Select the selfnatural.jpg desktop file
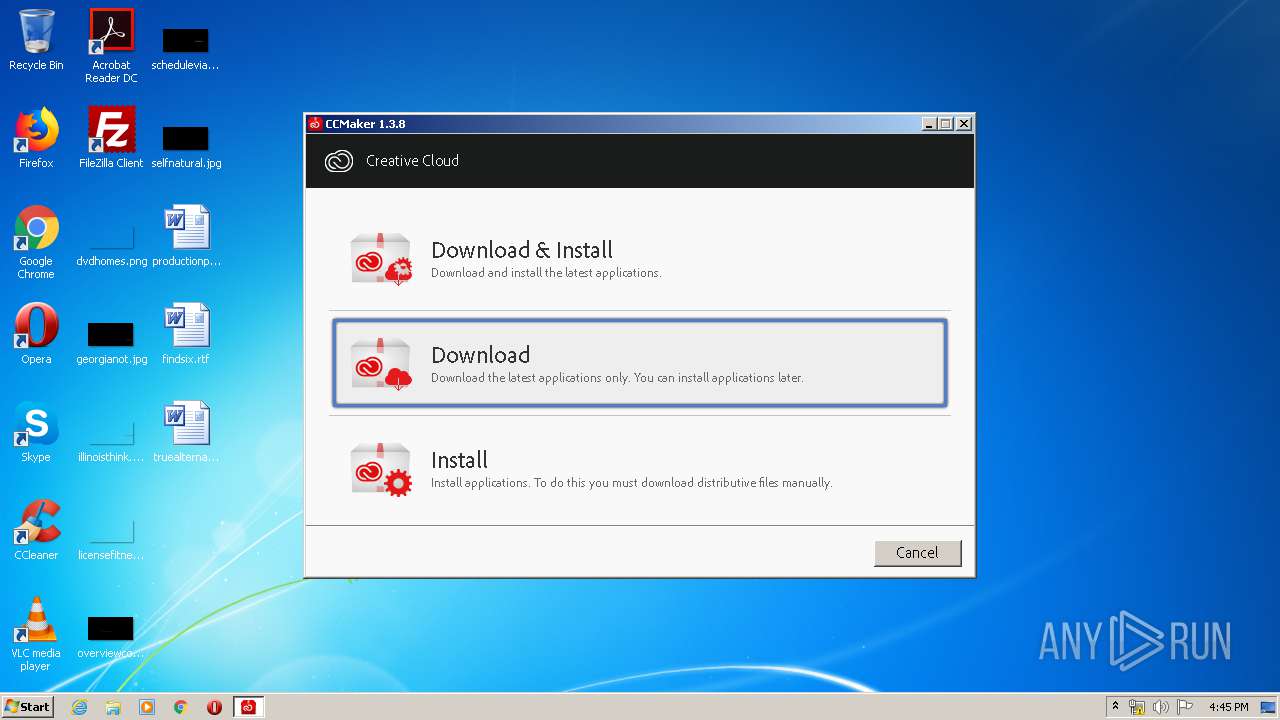Image resolution: width=1280 pixels, height=720 pixels. 186,148
